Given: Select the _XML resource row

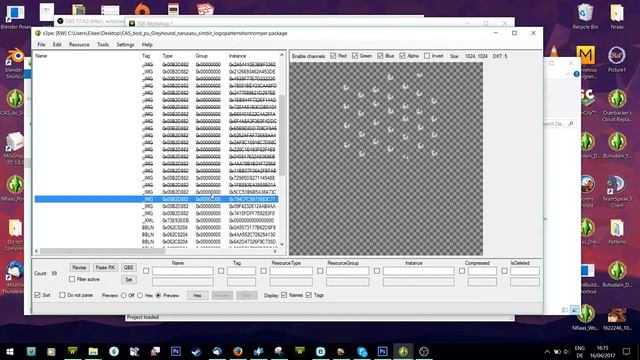Looking at the screenshot, I should pyautogui.click(x=156, y=220).
